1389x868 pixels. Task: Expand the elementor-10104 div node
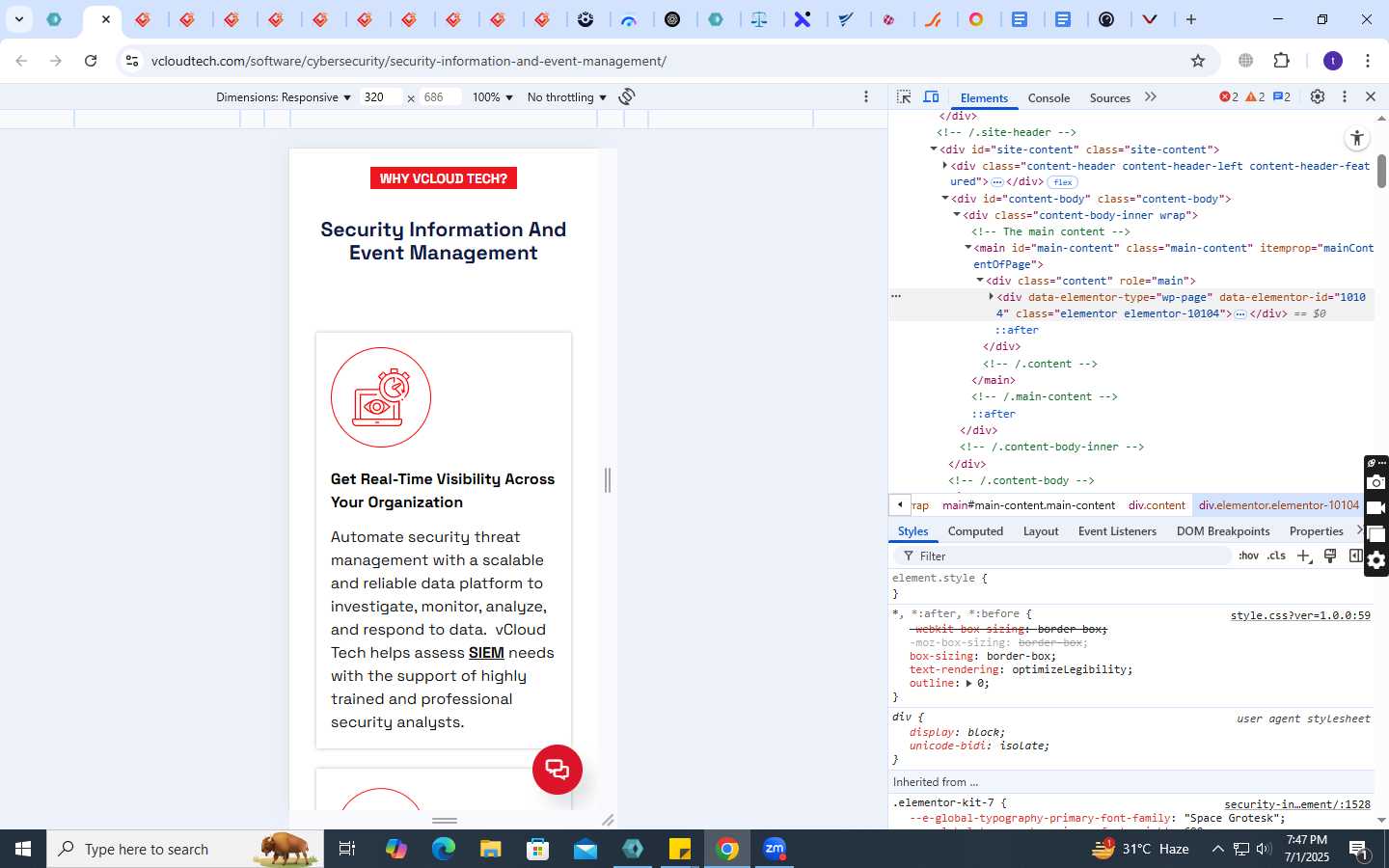point(991,297)
